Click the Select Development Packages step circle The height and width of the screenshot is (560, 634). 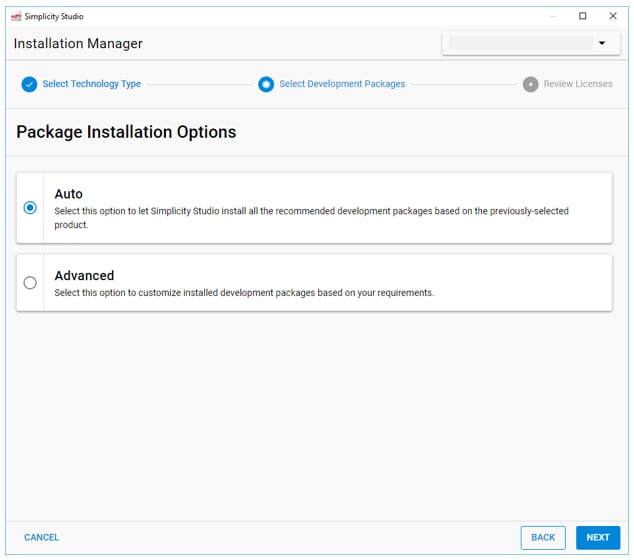(265, 84)
